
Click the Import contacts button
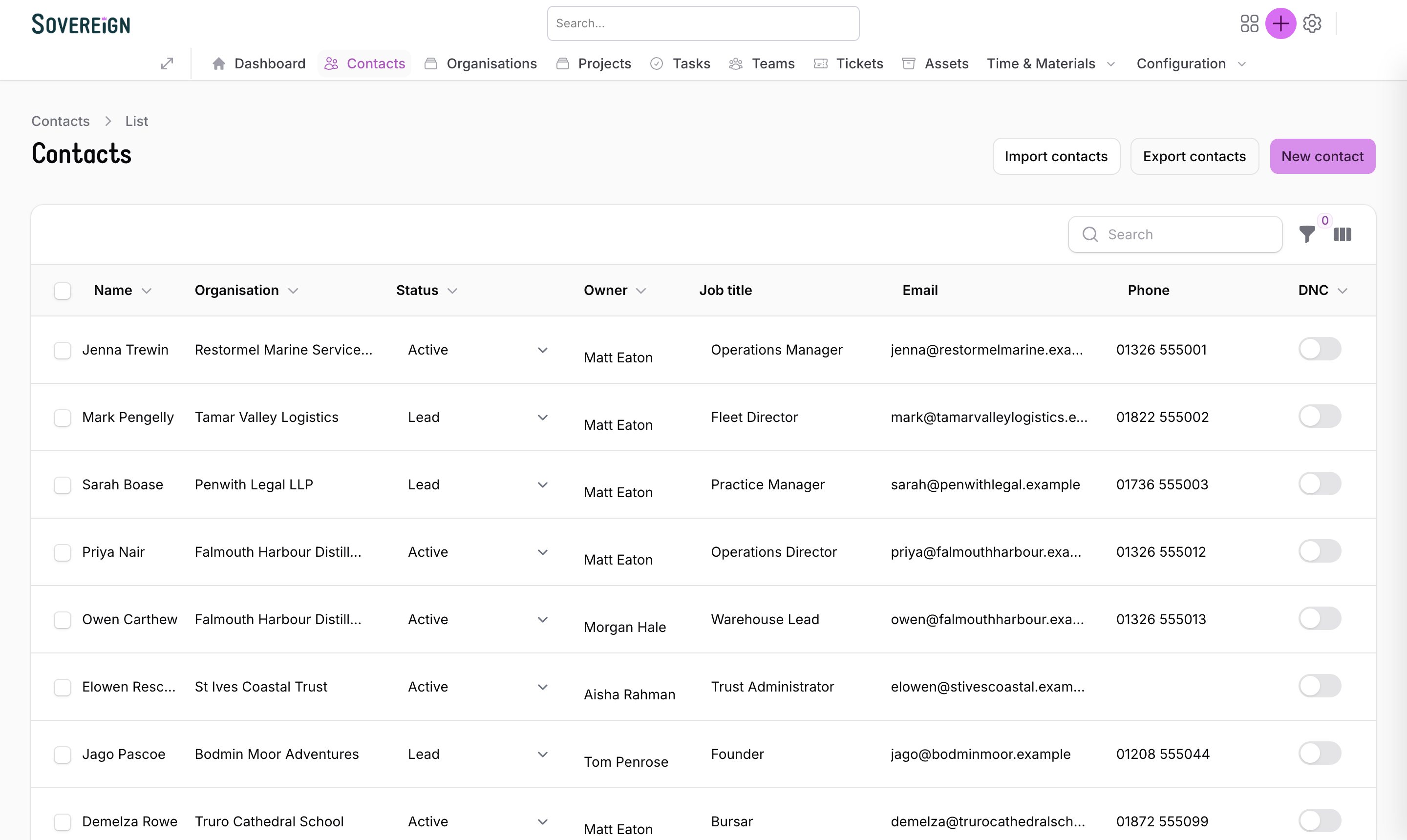1056,156
